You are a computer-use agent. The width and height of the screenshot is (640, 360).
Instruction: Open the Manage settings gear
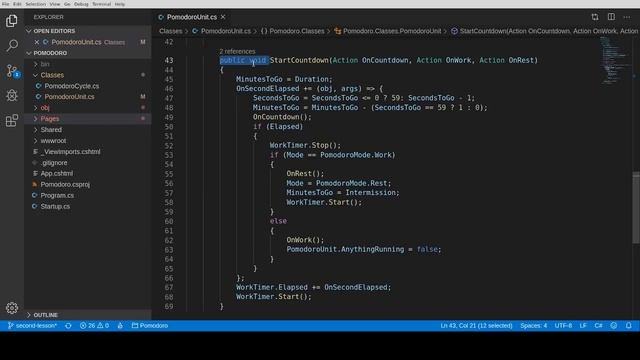(12, 308)
